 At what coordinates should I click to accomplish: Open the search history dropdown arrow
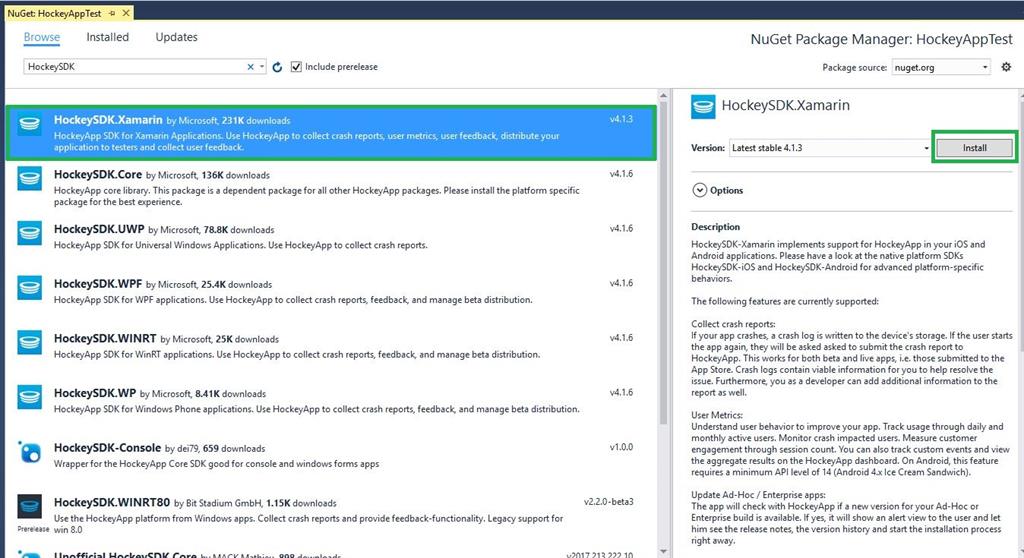[262, 67]
